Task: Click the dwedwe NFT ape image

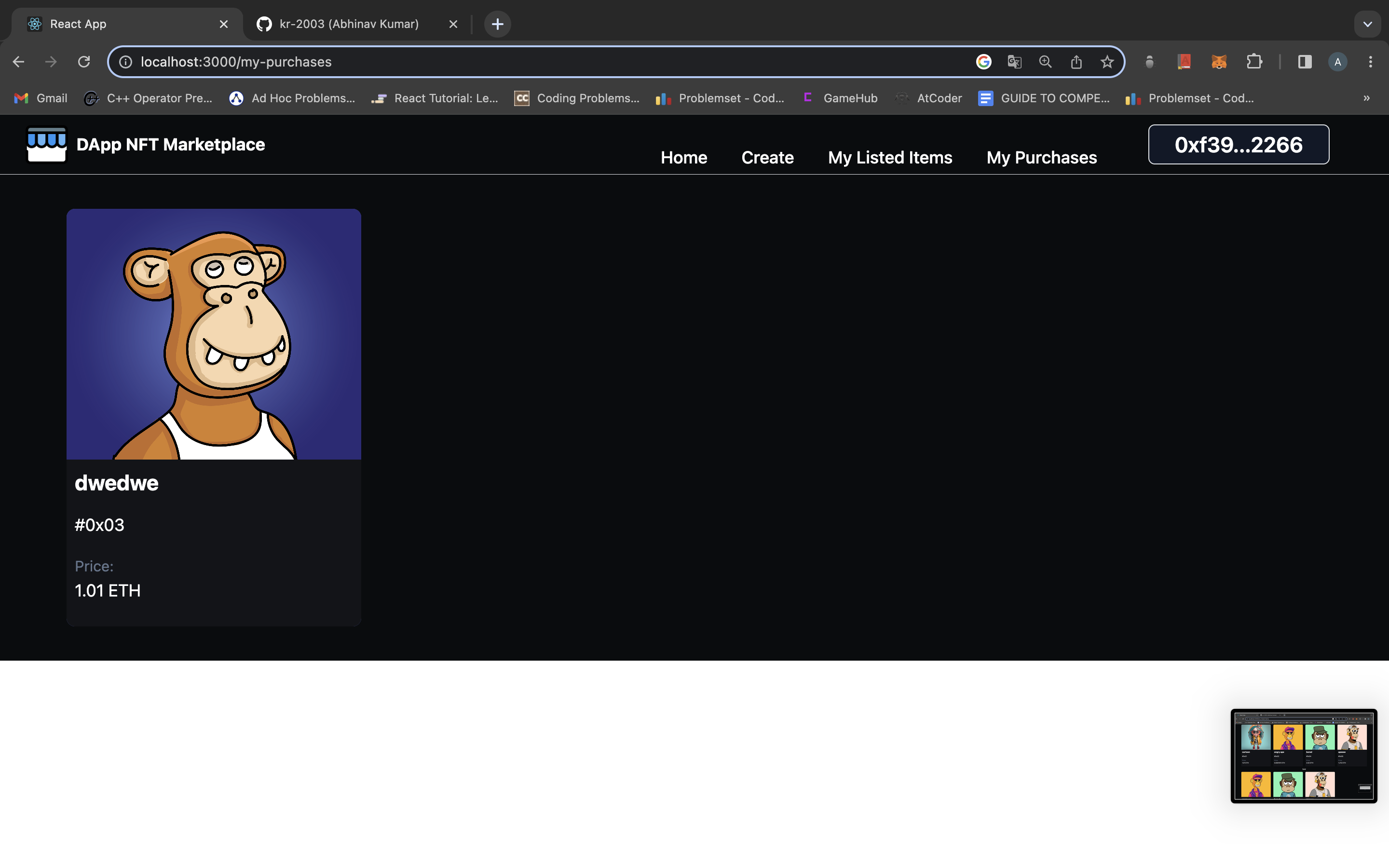Action: click(x=214, y=334)
